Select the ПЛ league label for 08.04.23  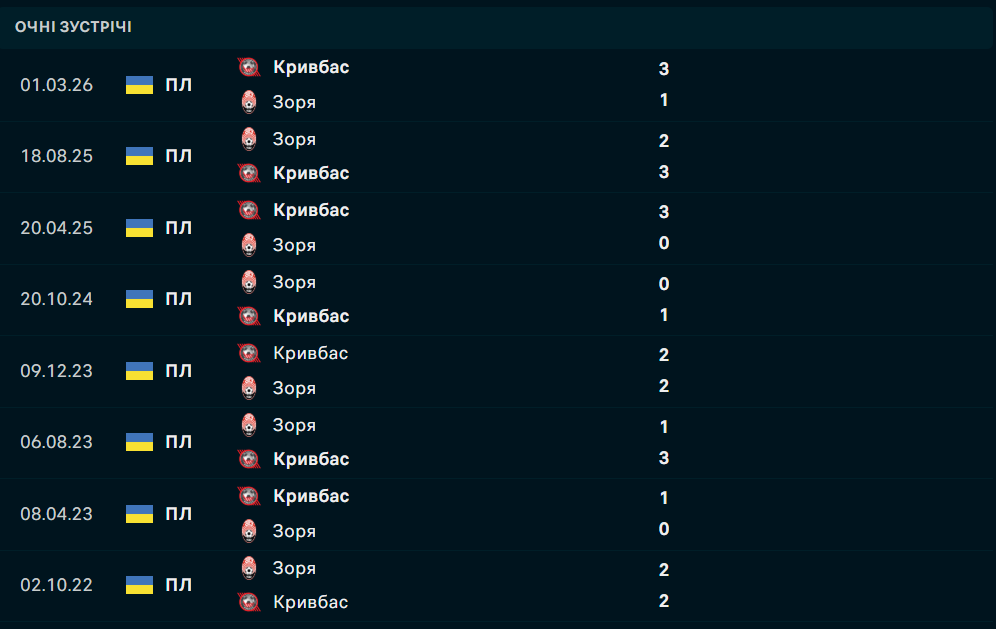tap(178, 514)
